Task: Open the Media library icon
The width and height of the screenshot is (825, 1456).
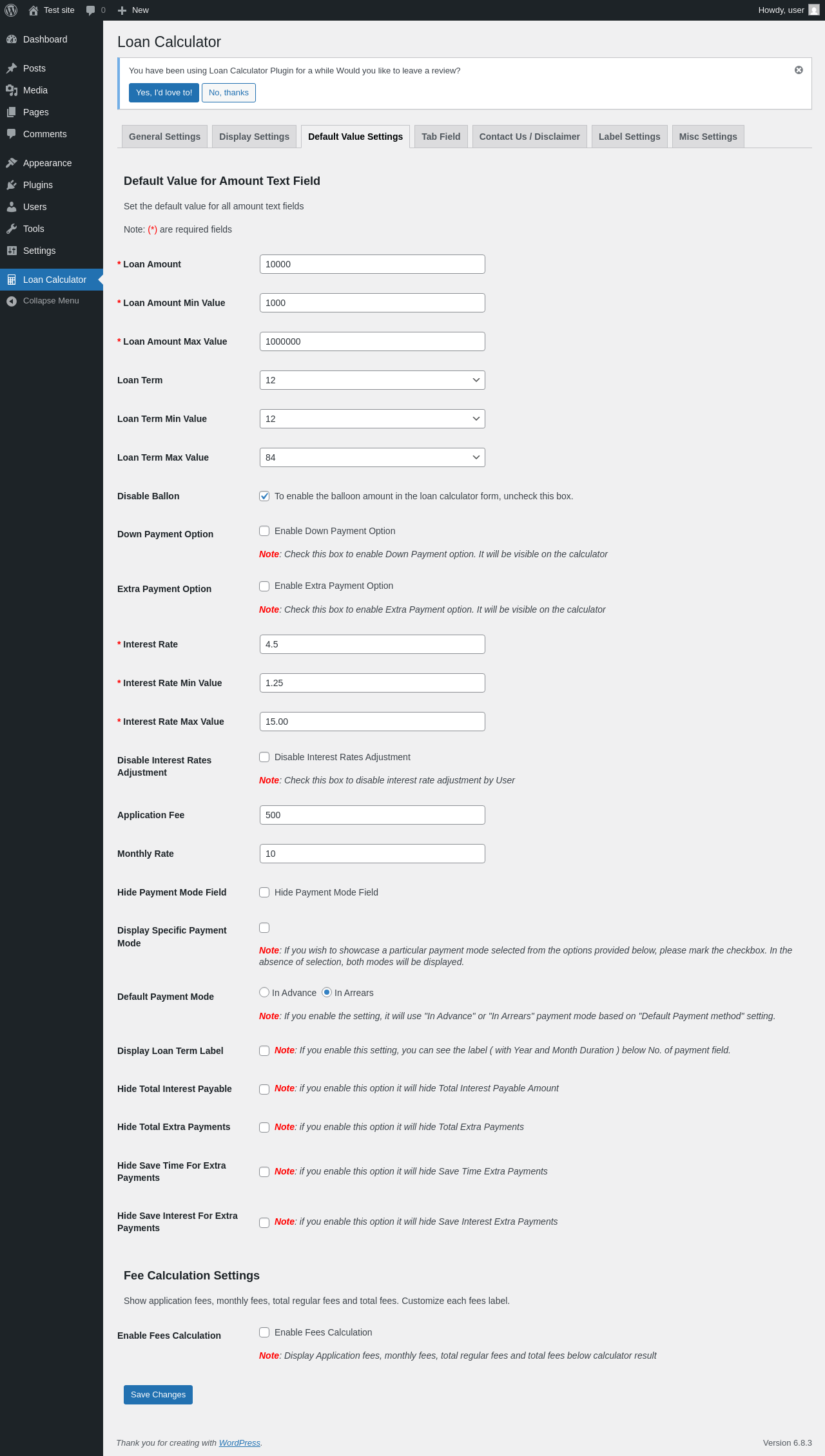Action: tap(12, 90)
